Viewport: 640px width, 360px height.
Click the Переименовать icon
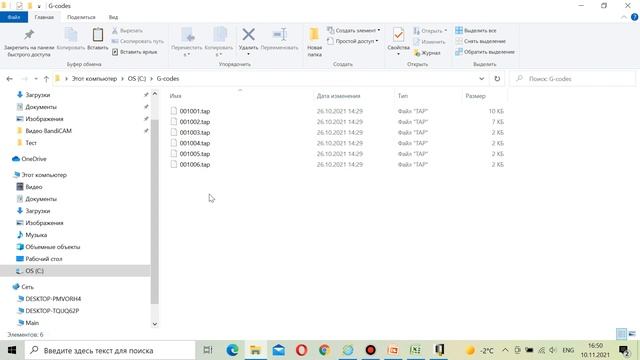[x=280, y=34]
